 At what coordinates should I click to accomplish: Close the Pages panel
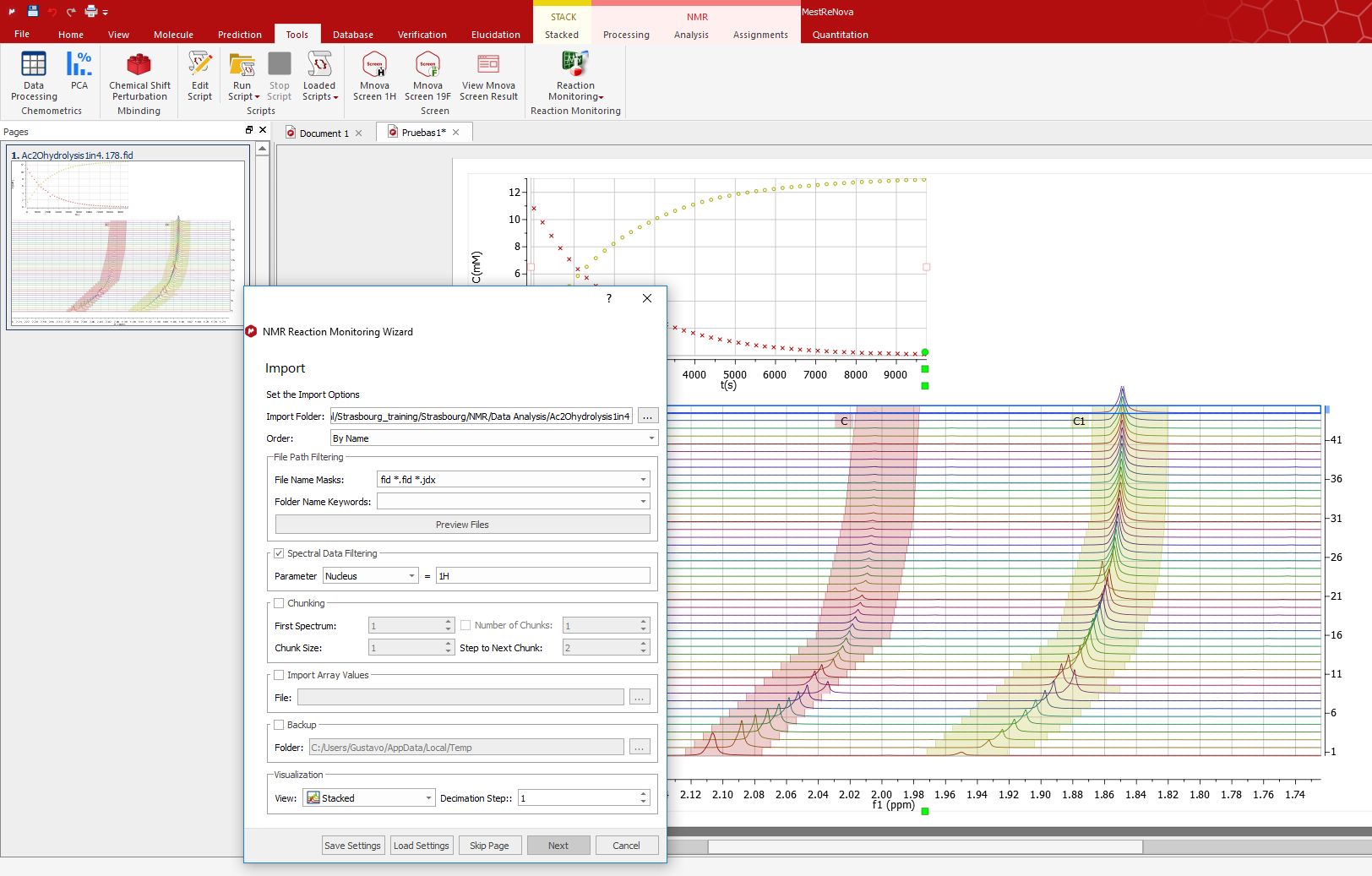pos(263,130)
